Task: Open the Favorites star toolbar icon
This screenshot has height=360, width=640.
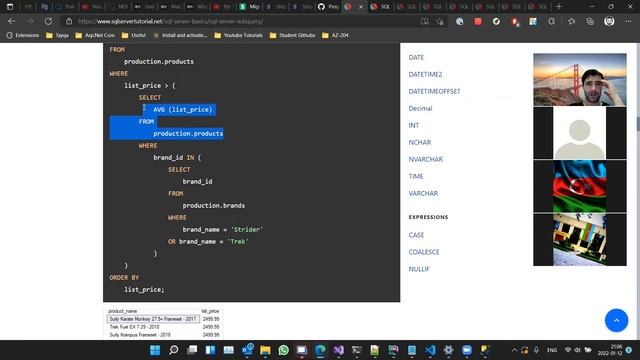Action: 571,22
